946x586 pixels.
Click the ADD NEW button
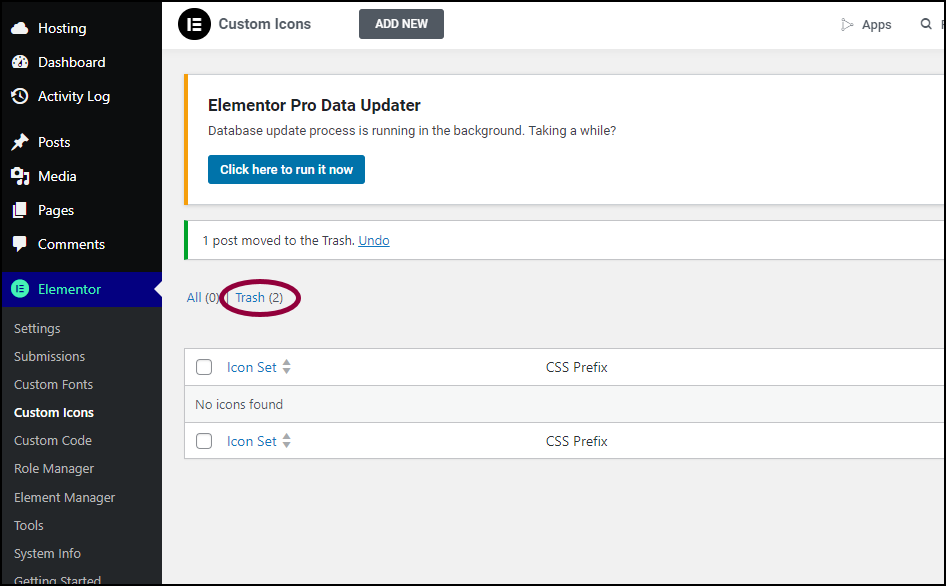[x=401, y=24]
